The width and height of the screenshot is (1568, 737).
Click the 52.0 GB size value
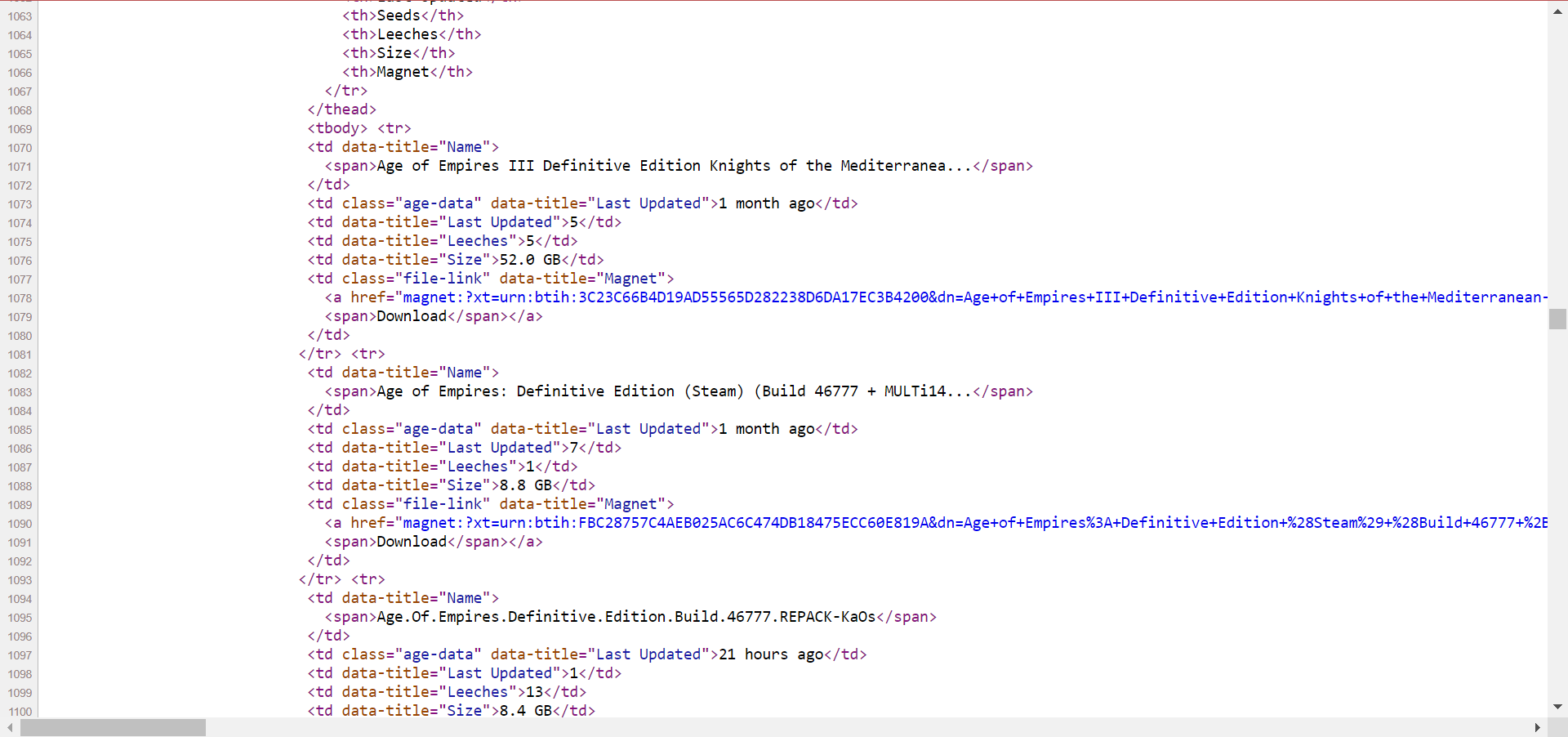530,260
